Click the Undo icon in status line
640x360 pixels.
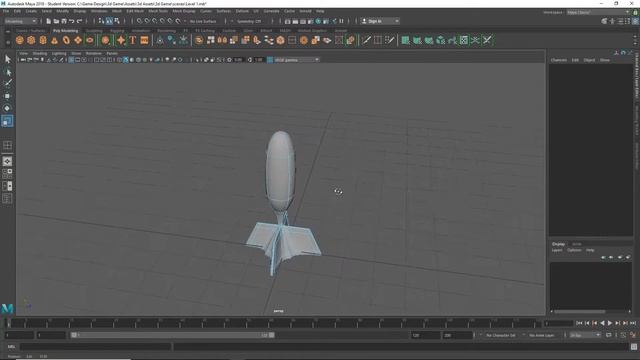pos(72,21)
